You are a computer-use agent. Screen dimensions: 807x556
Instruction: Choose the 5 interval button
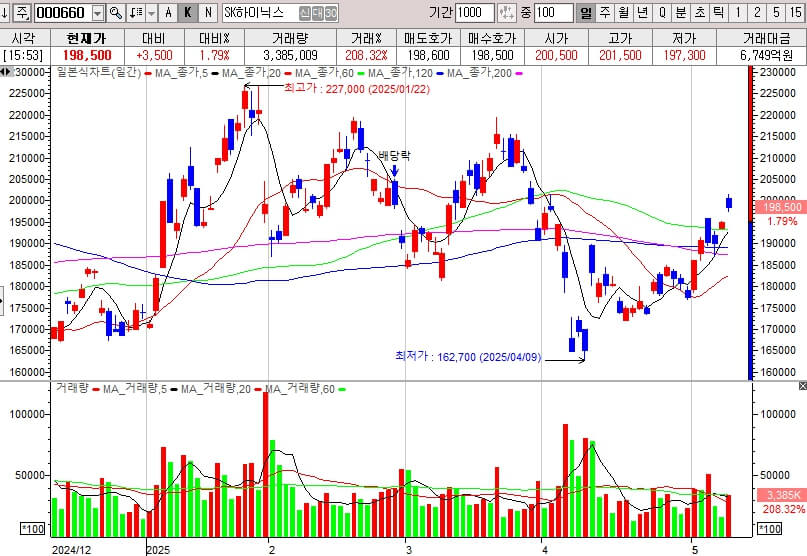pos(776,12)
